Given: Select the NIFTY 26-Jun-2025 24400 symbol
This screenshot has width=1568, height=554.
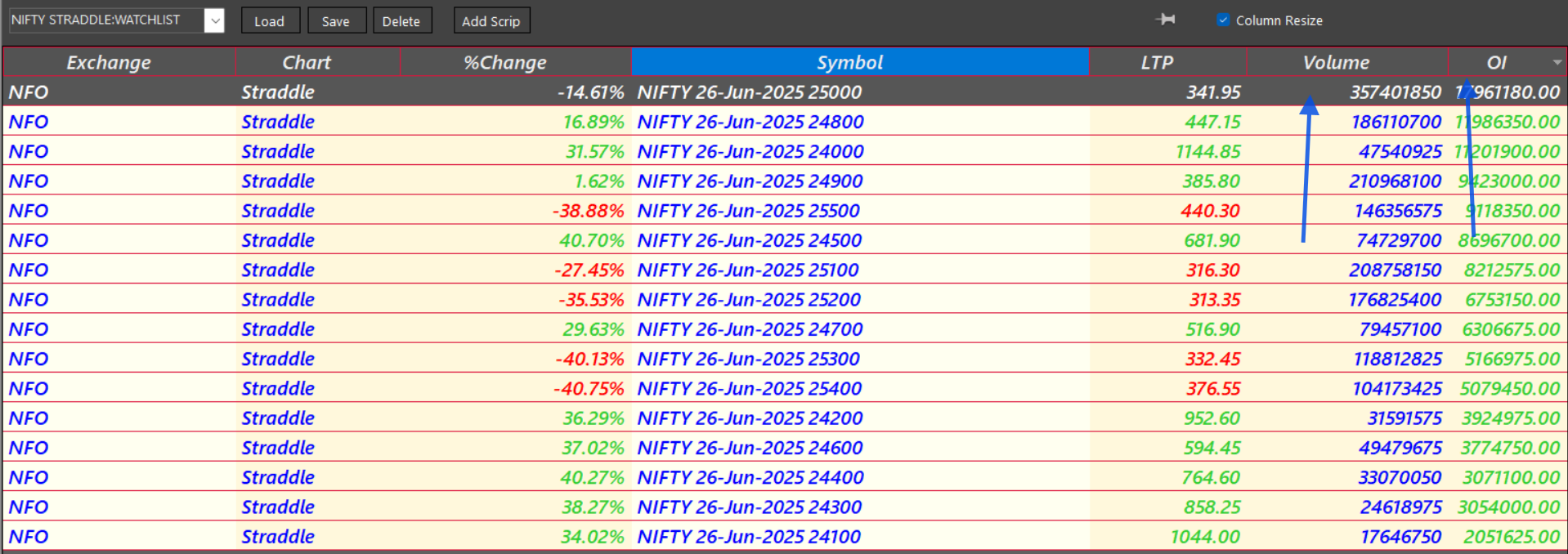Looking at the screenshot, I should 750,477.
